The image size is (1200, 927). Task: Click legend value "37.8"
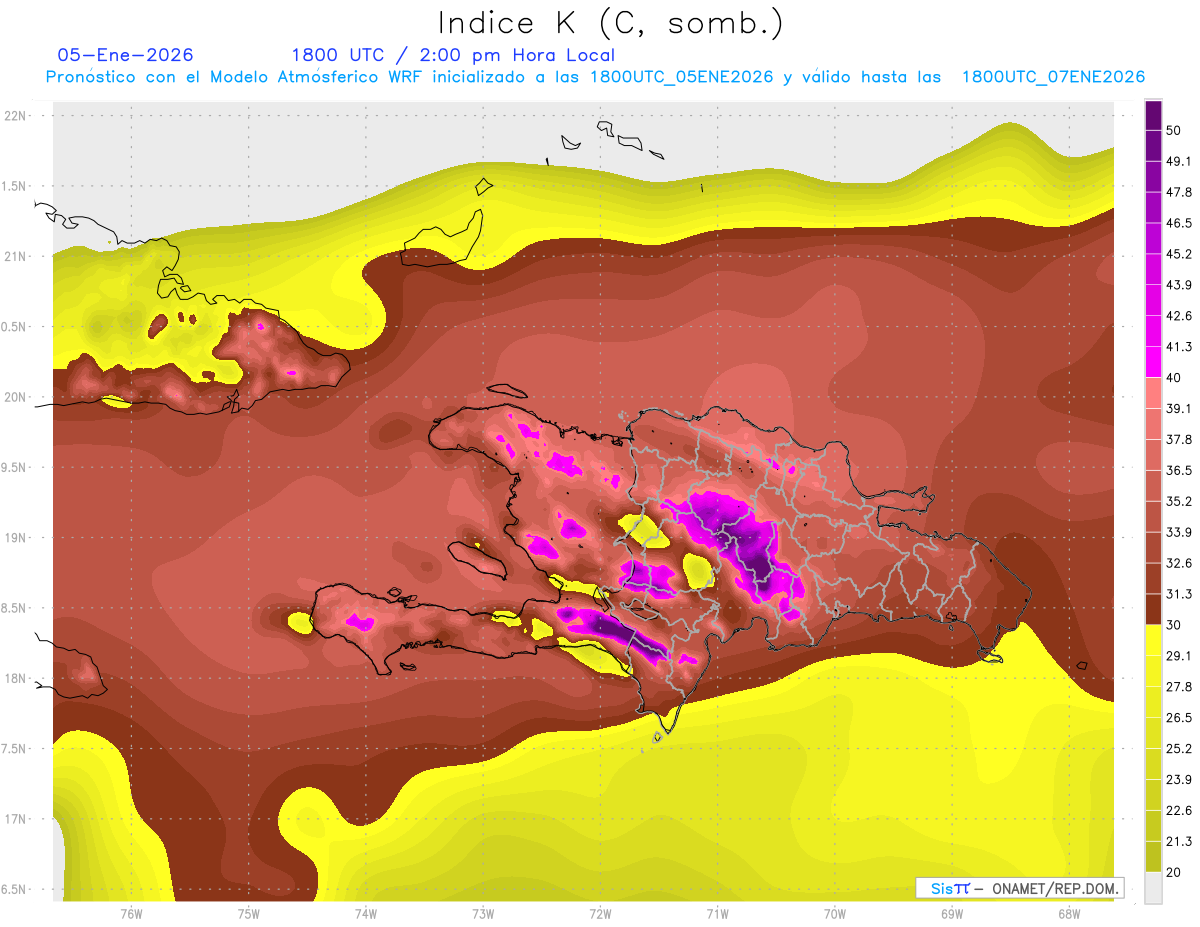(1179, 440)
